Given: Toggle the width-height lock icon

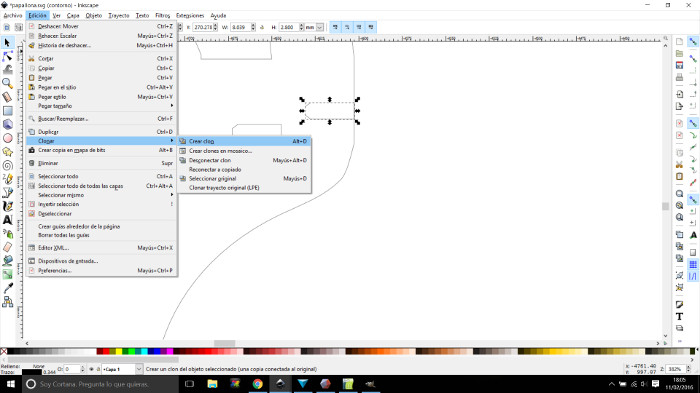Looking at the screenshot, I should 262,27.
